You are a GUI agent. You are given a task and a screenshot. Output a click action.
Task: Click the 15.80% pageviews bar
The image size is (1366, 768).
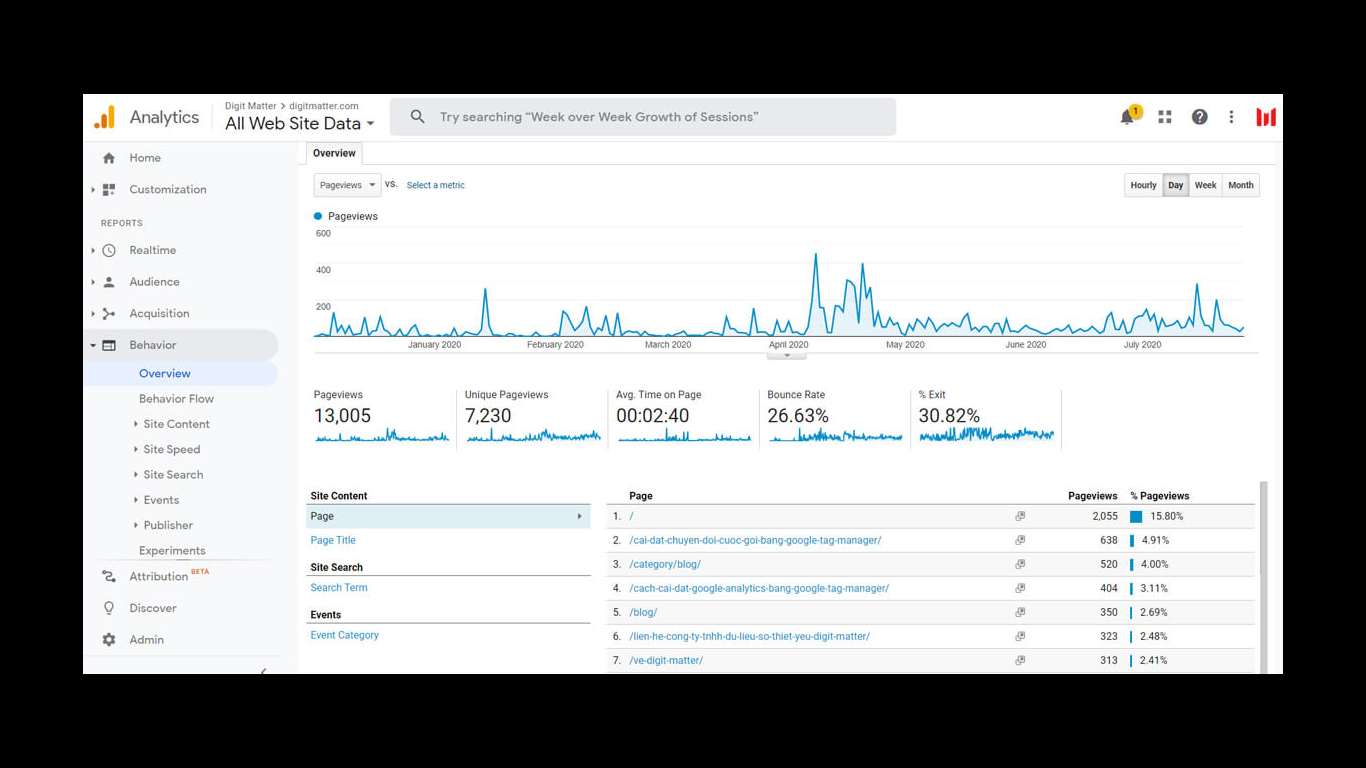1136,516
